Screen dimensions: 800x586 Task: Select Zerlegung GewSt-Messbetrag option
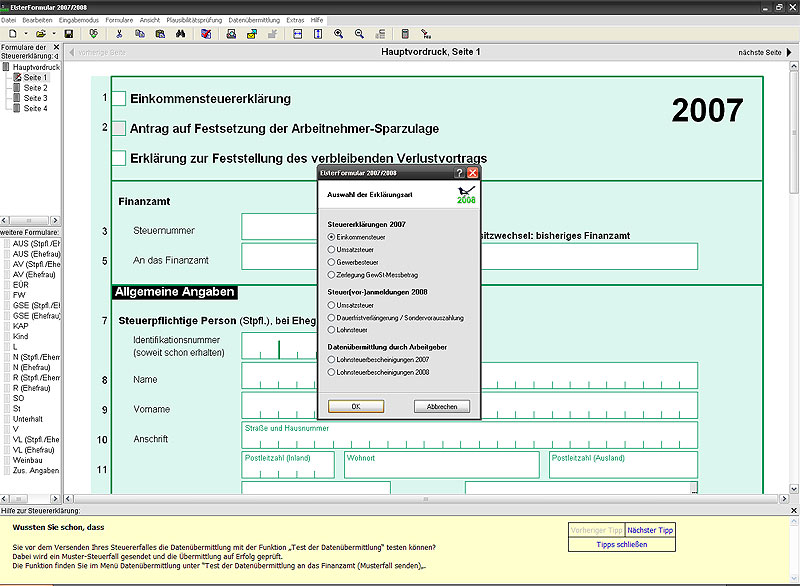coord(331,274)
